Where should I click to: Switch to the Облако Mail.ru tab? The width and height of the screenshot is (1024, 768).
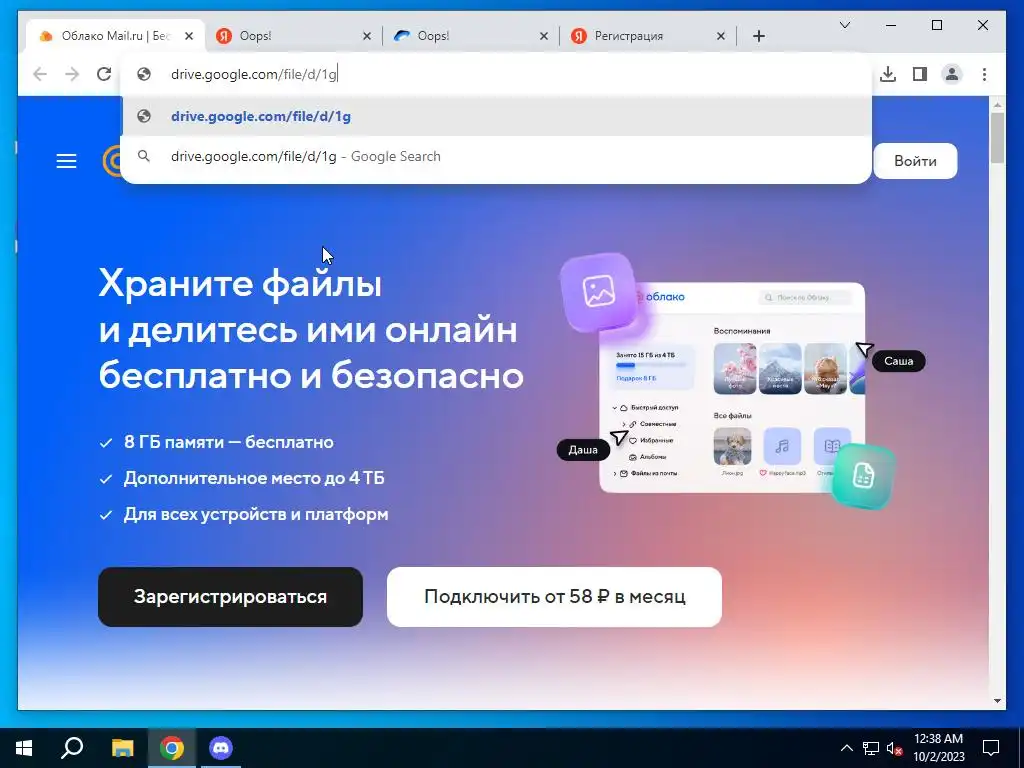pyautogui.click(x=115, y=36)
